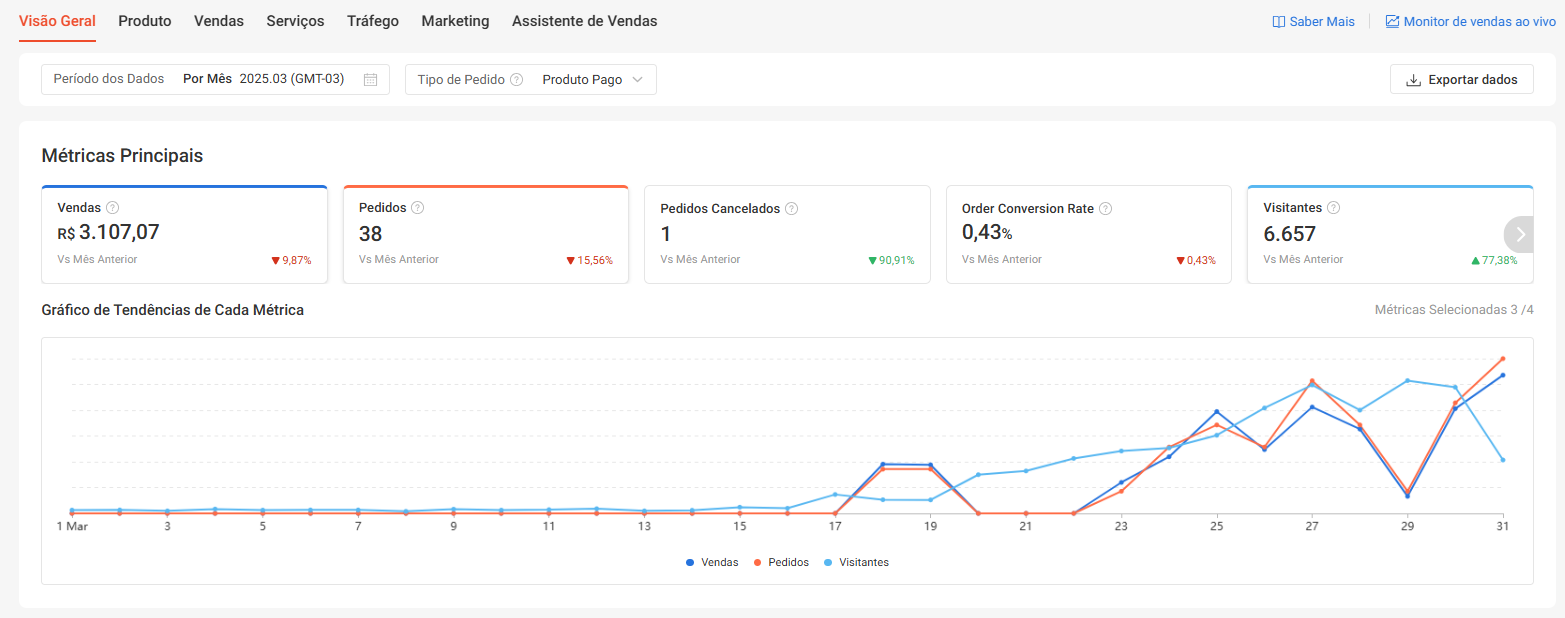Click the Pedidos Cancelados info icon
The image size is (1565, 618).
click(x=791, y=209)
